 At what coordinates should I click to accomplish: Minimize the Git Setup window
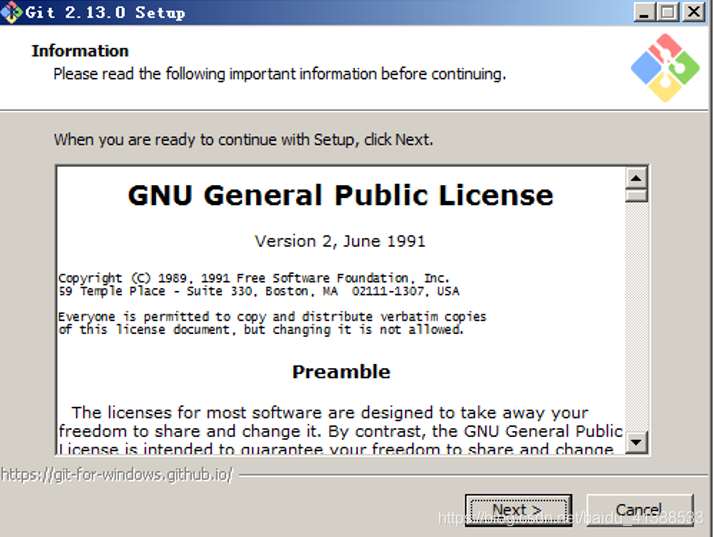point(644,12)
